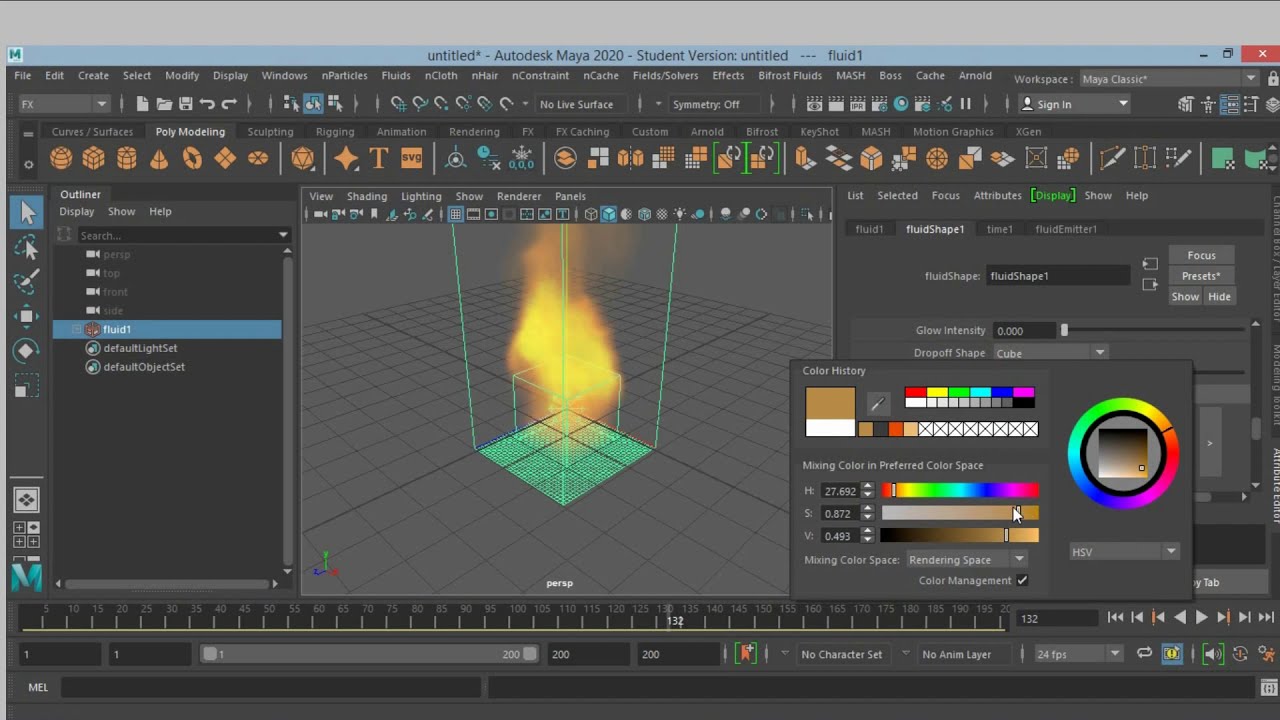Activate the Select tool arrow

[x=27, y=211]
